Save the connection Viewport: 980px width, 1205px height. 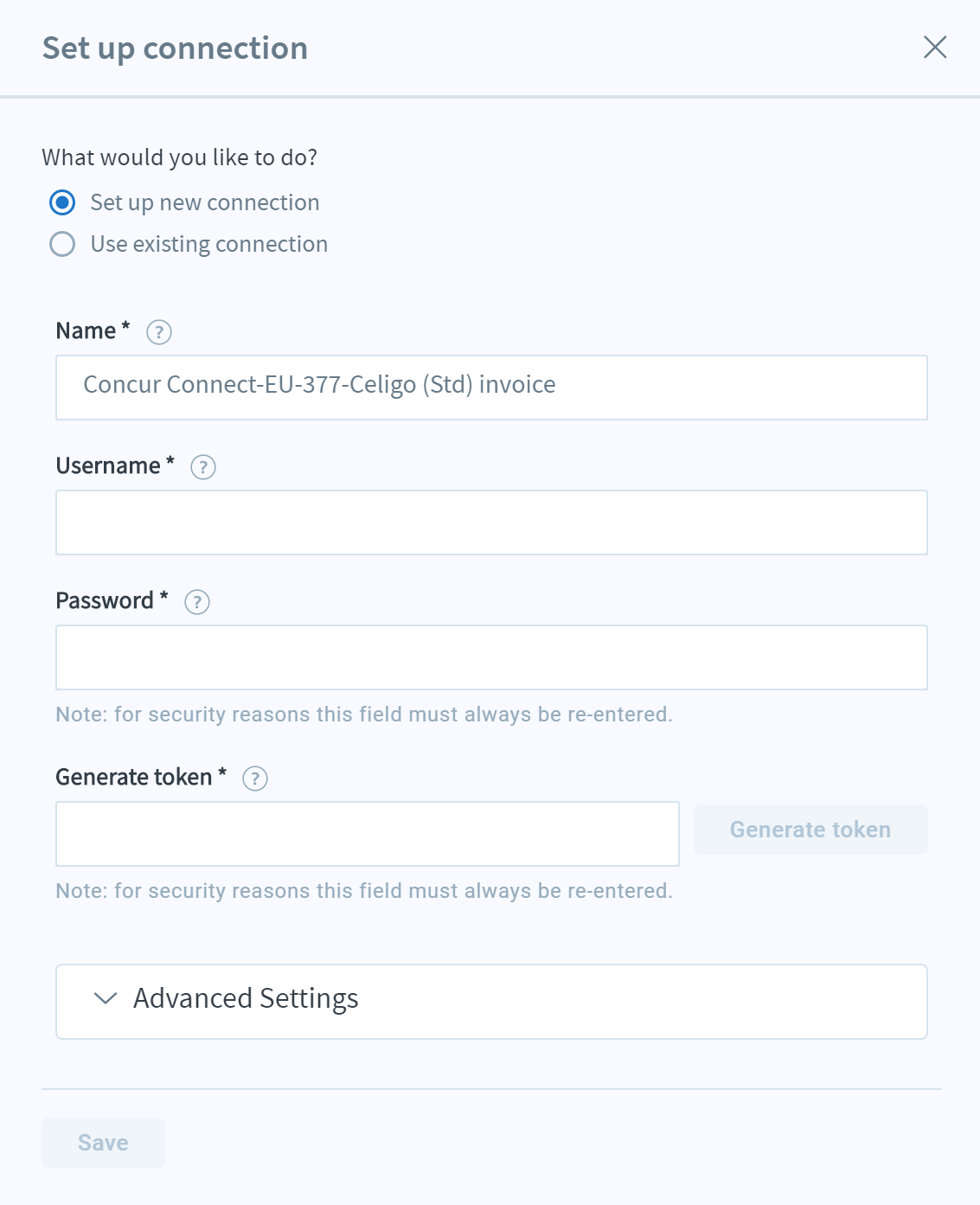(103, 1143)
